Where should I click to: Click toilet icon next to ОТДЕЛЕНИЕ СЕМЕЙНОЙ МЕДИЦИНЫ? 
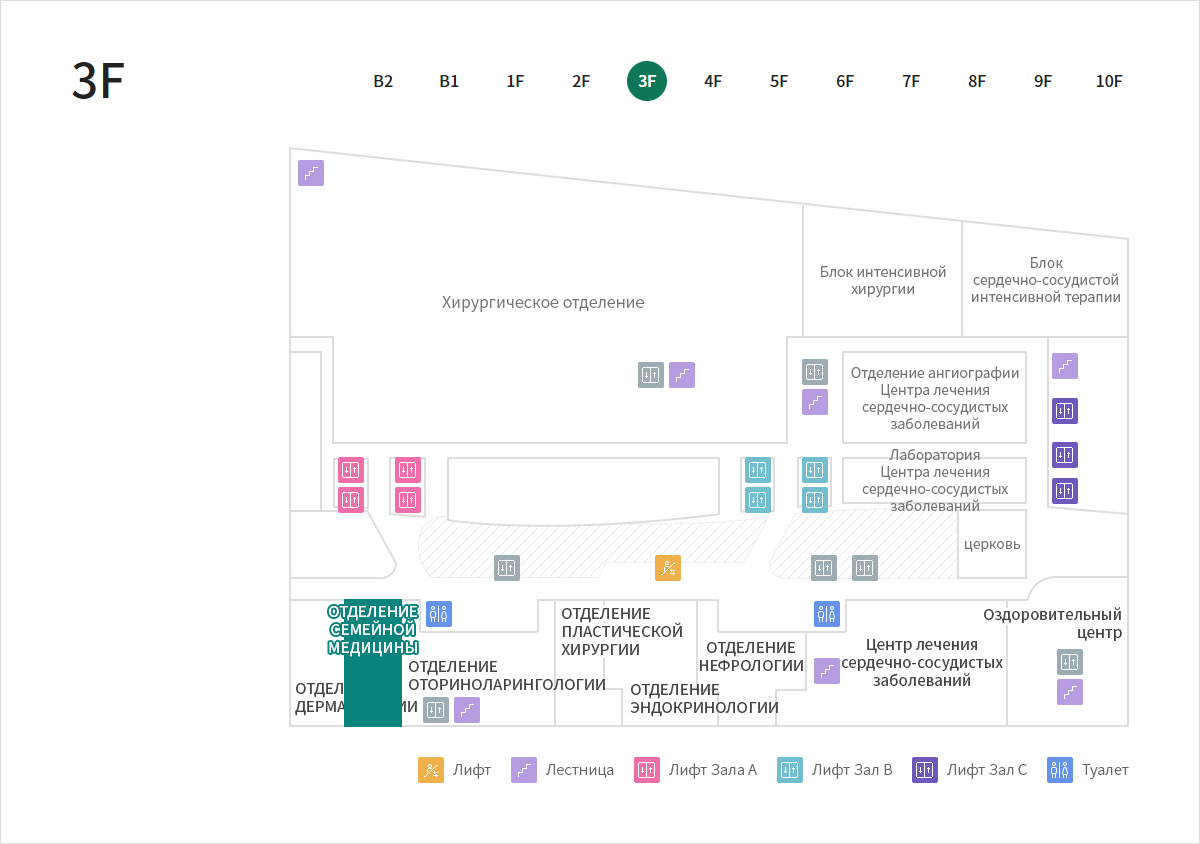(x=439, y=614)
